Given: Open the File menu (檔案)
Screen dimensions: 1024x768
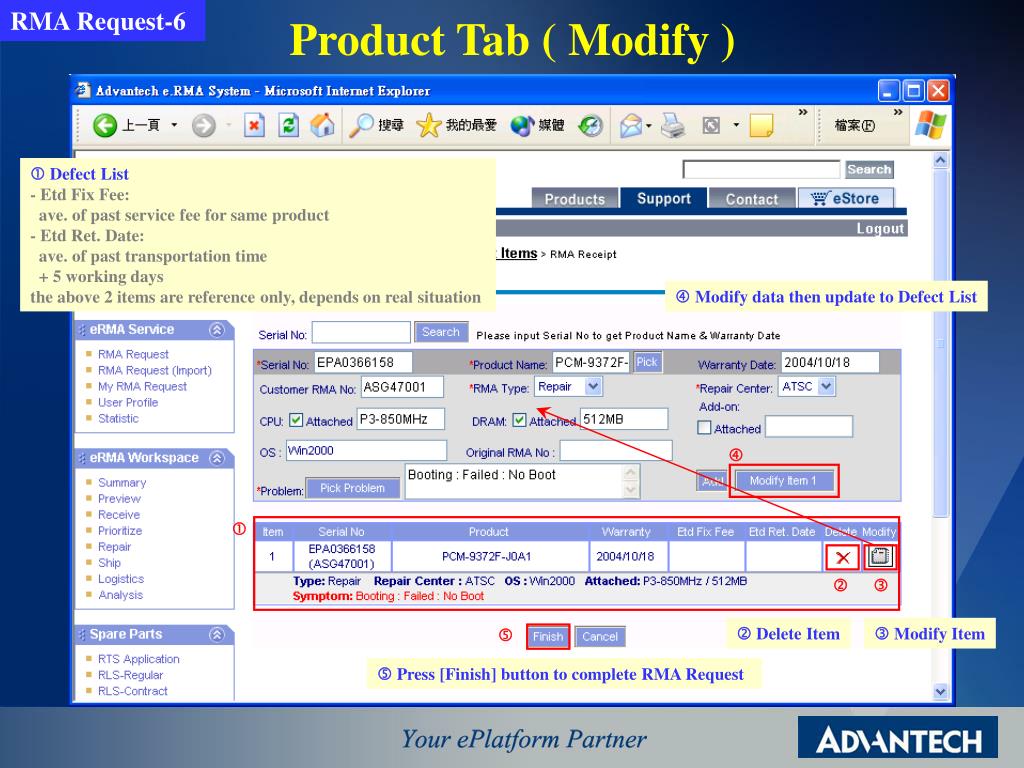Looking at the screenshot, I should point(854,125).
